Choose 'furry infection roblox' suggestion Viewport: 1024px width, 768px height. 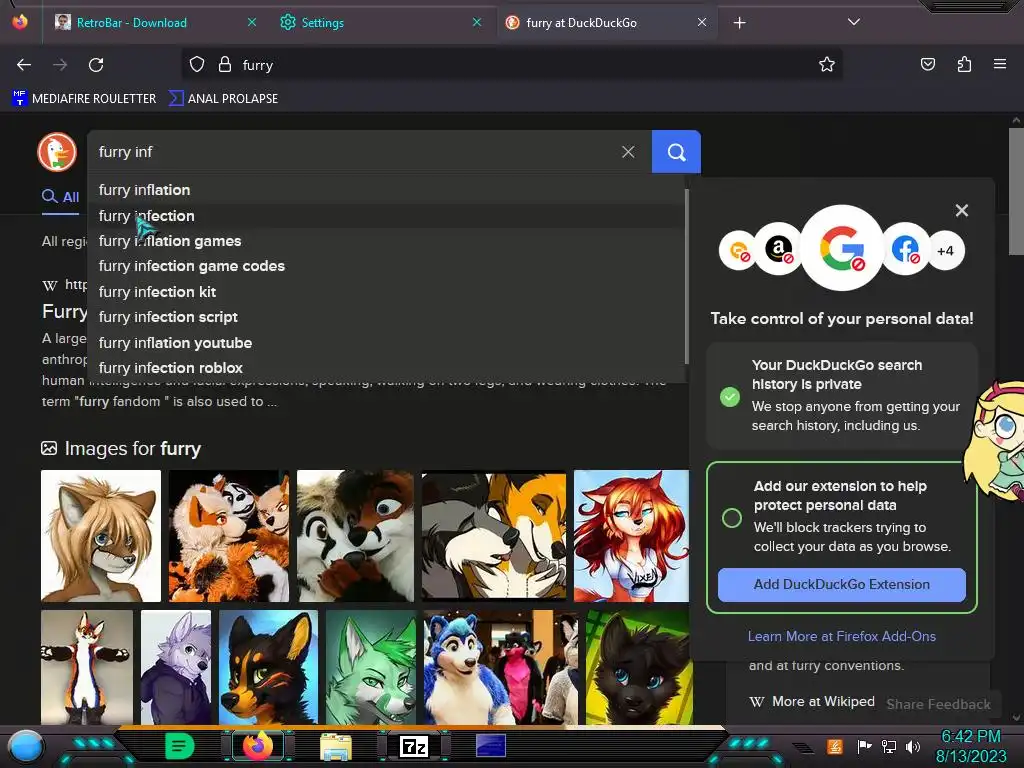385,368
